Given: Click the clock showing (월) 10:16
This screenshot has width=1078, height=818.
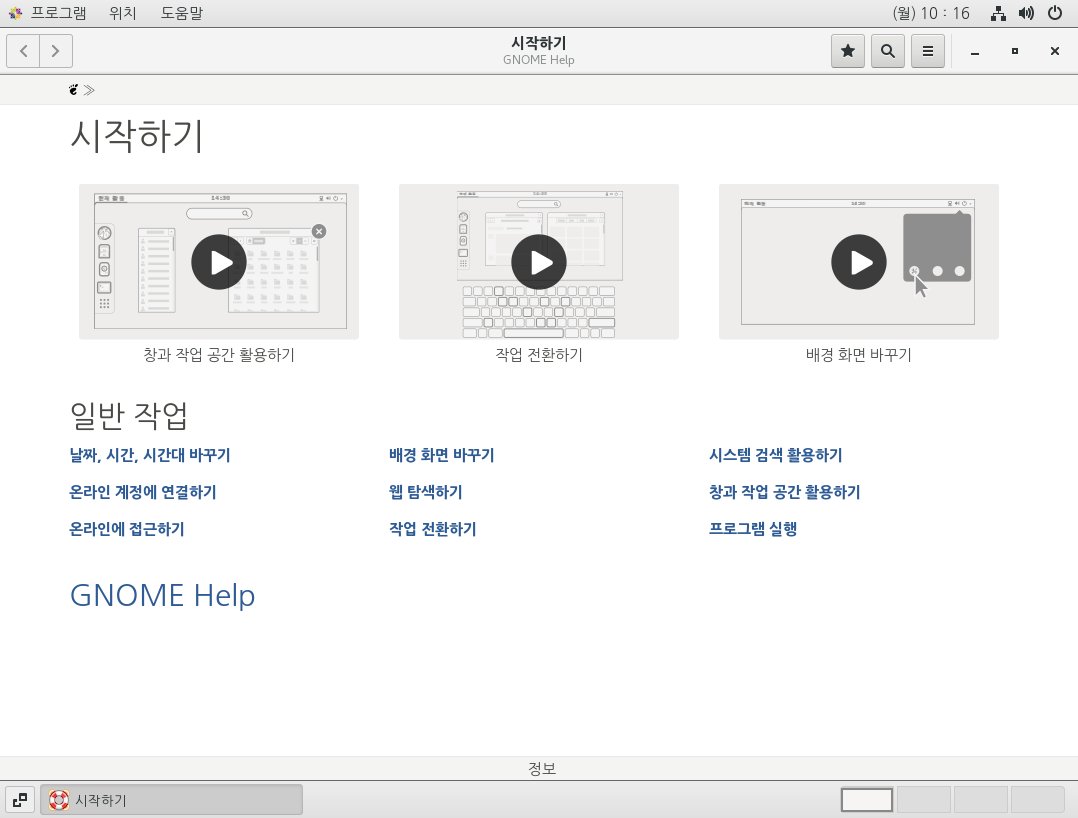Looking at the screenshot, I should pos(930,13).
